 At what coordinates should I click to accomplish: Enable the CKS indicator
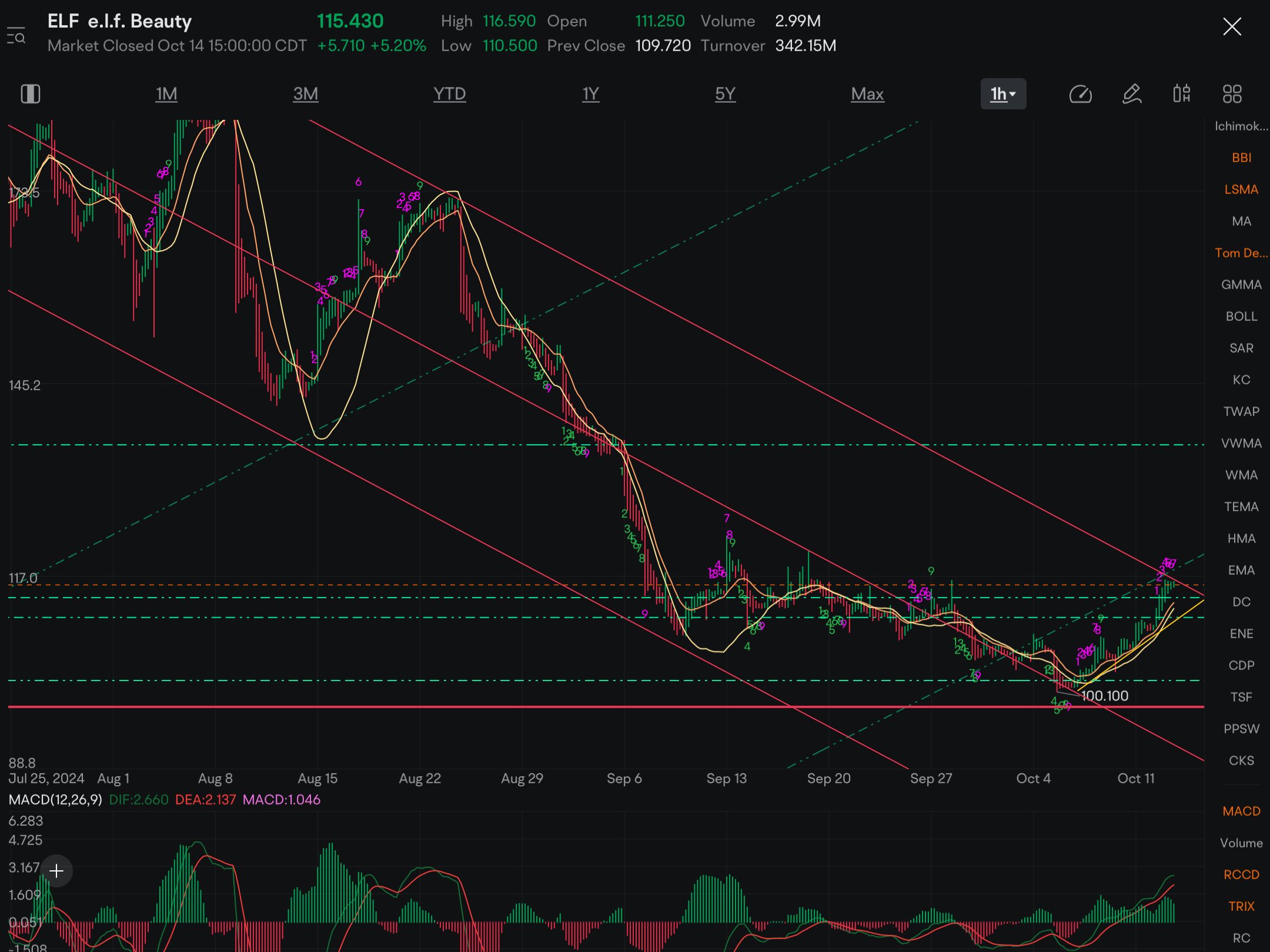click(1241, 761)
